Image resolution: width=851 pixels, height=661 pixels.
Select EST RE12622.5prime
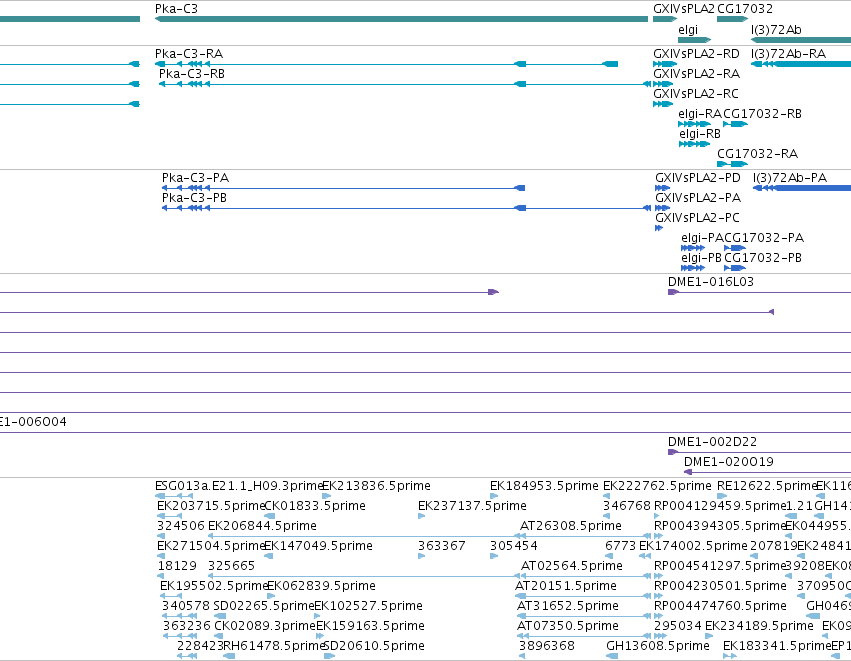[722, 496]
